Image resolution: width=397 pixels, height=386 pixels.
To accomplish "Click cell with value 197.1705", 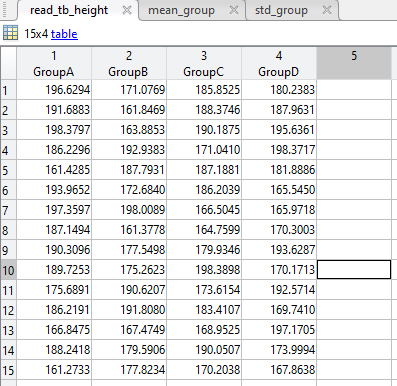I will point(279,330).
